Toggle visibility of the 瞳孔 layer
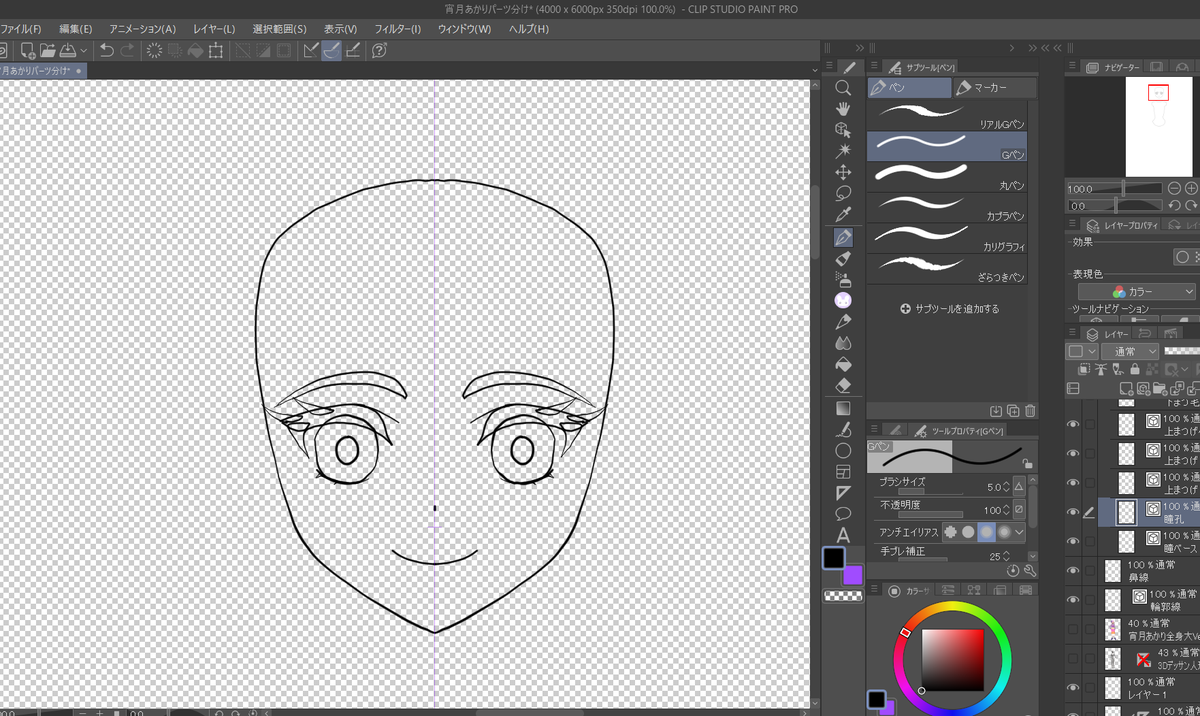Image resolution: width=1200 pixels, height=716 pixels. [1073, 513]
